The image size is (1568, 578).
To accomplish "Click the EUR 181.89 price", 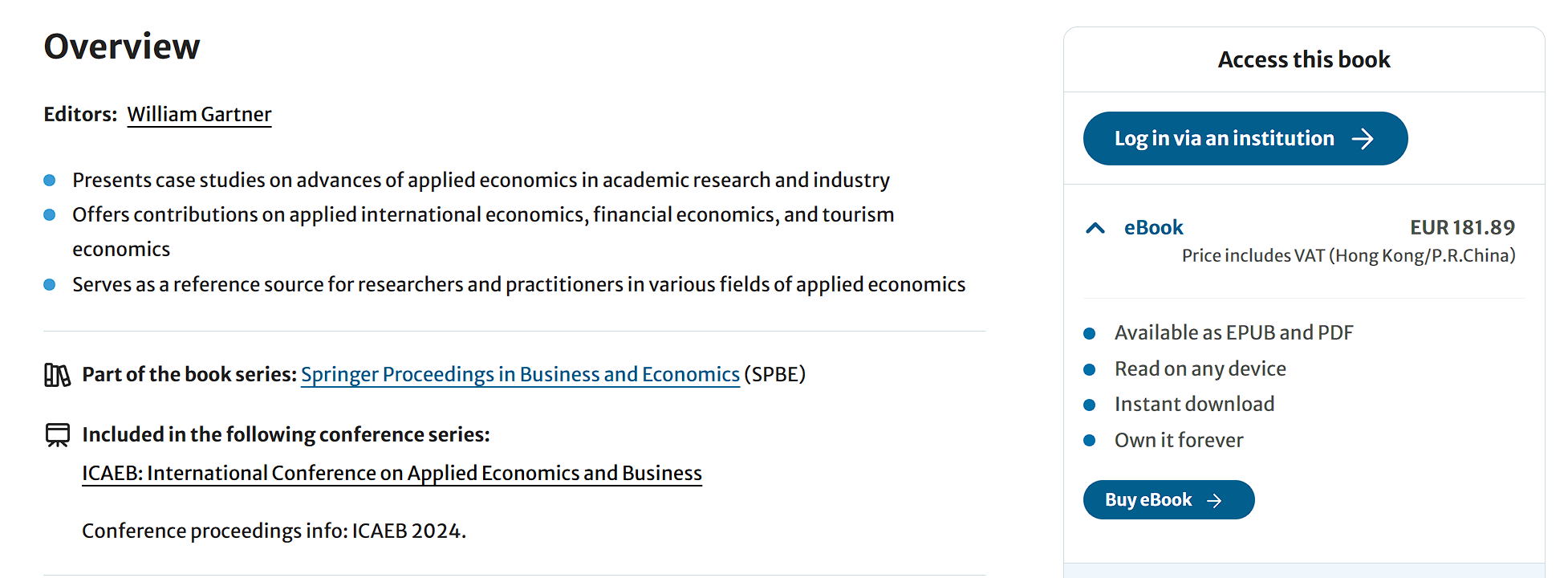I will tap(1462, 228).
